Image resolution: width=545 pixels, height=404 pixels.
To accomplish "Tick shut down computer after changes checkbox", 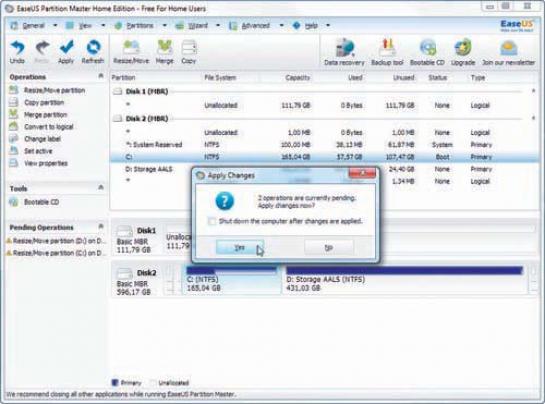I will click(x=211, y=221).
